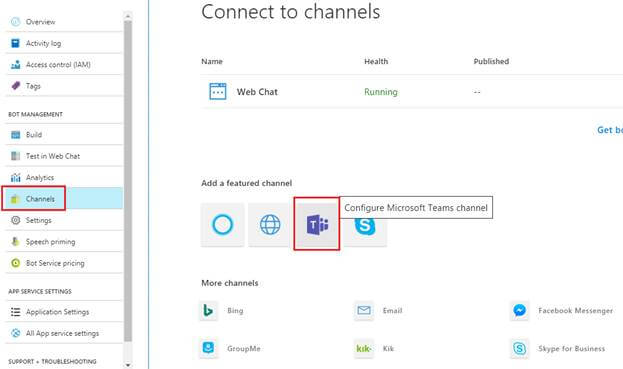Click the sidebar scrollbar up arrow

[128, 16]
